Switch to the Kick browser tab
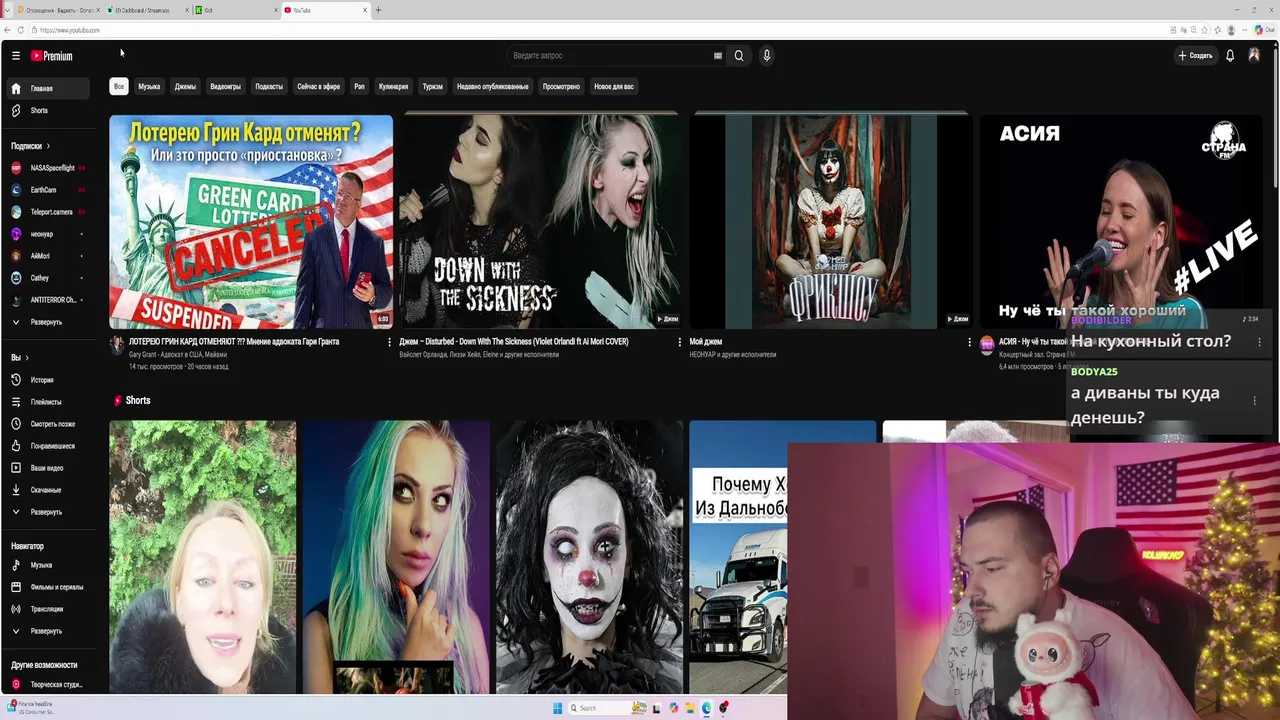This screenshot has width=1280, height=720. [x=235, y=10]
